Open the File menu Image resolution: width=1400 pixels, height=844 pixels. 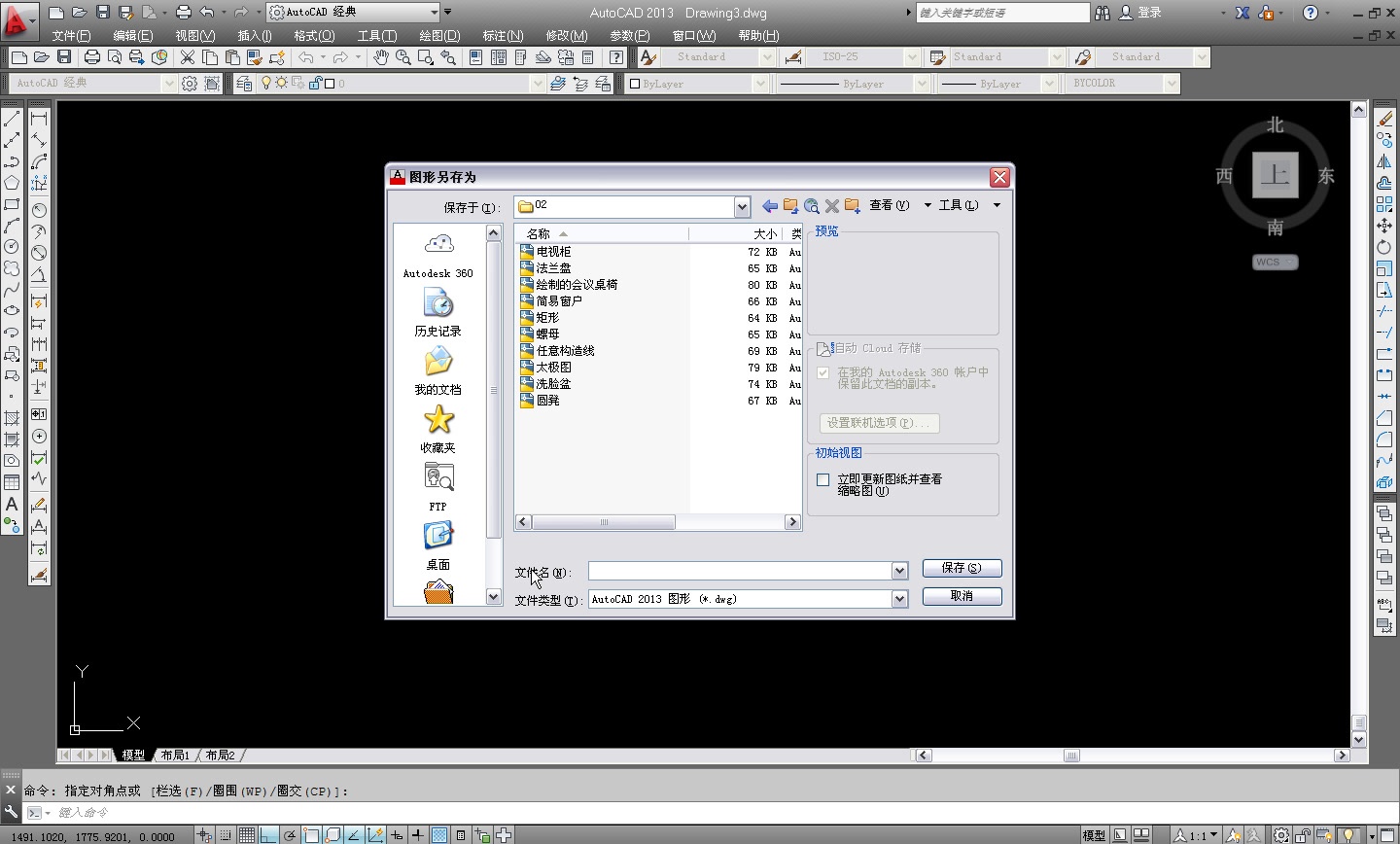click(71, 35)
